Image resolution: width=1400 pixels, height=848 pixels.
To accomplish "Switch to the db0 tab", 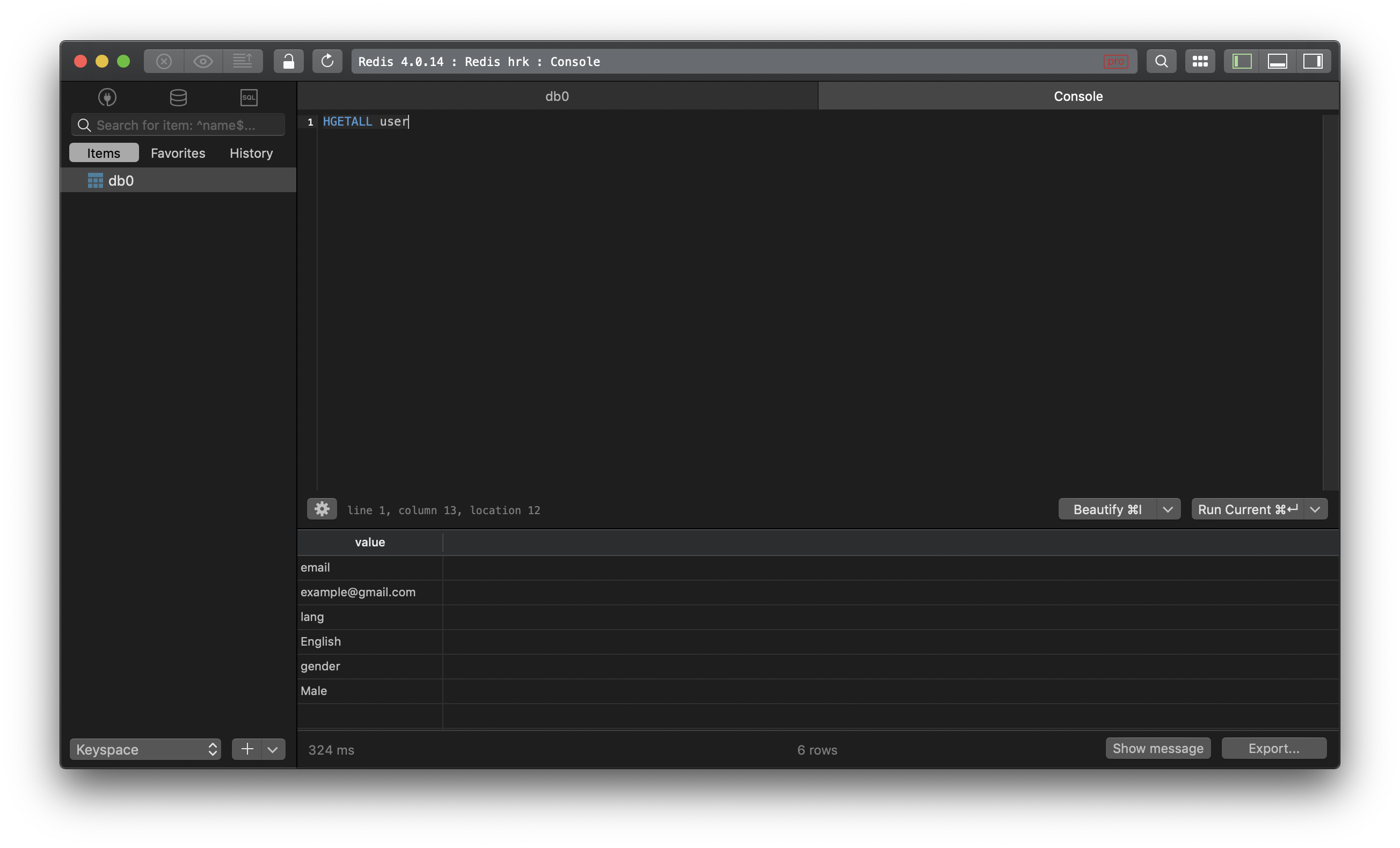I will coord(556,95).
